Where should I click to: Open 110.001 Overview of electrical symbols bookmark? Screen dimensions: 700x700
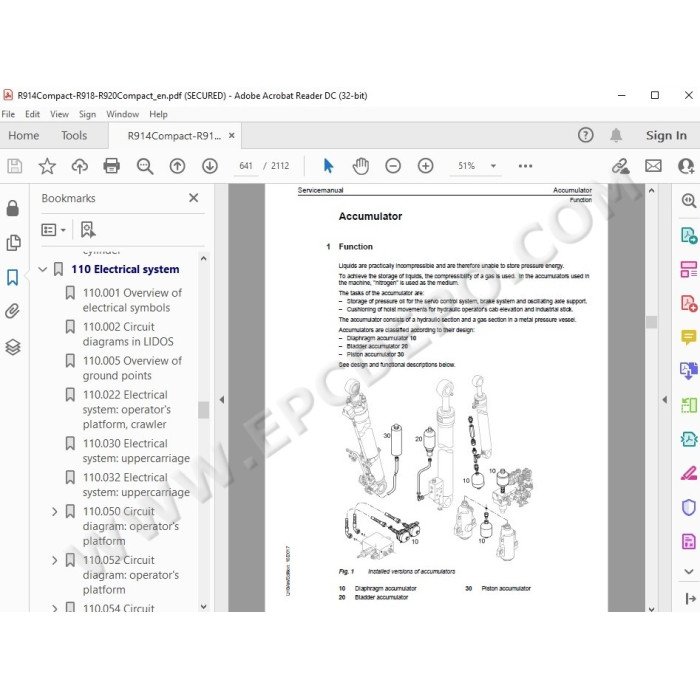coord(132,300)
